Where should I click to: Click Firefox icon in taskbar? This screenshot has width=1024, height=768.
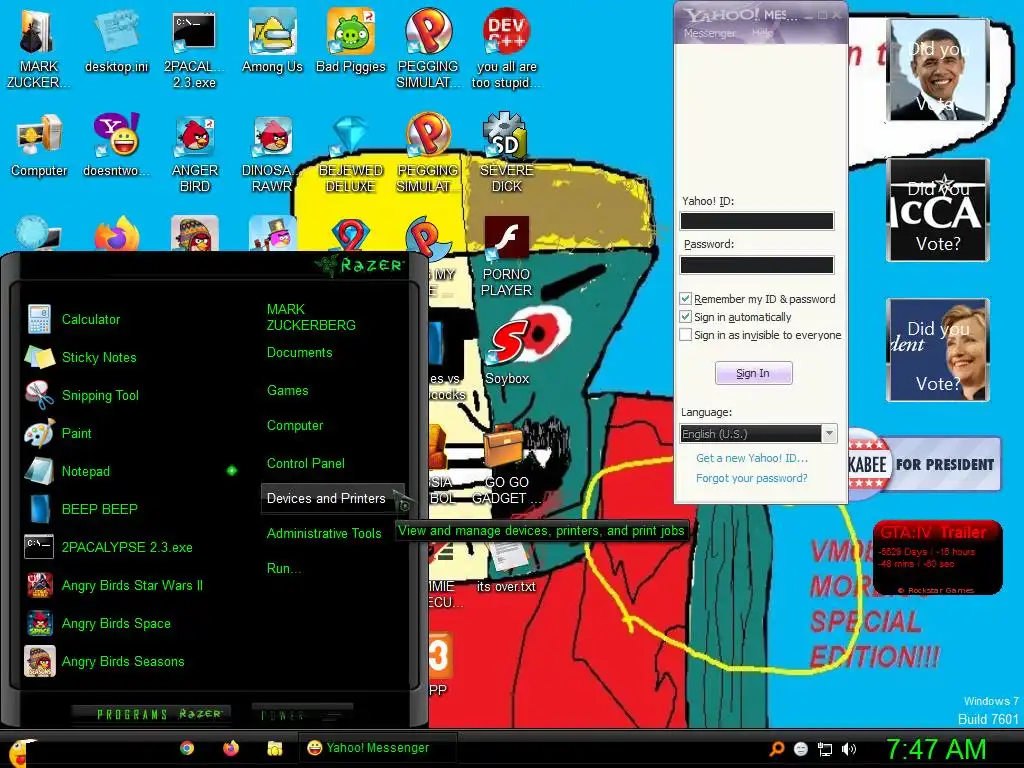coord(231,748)
